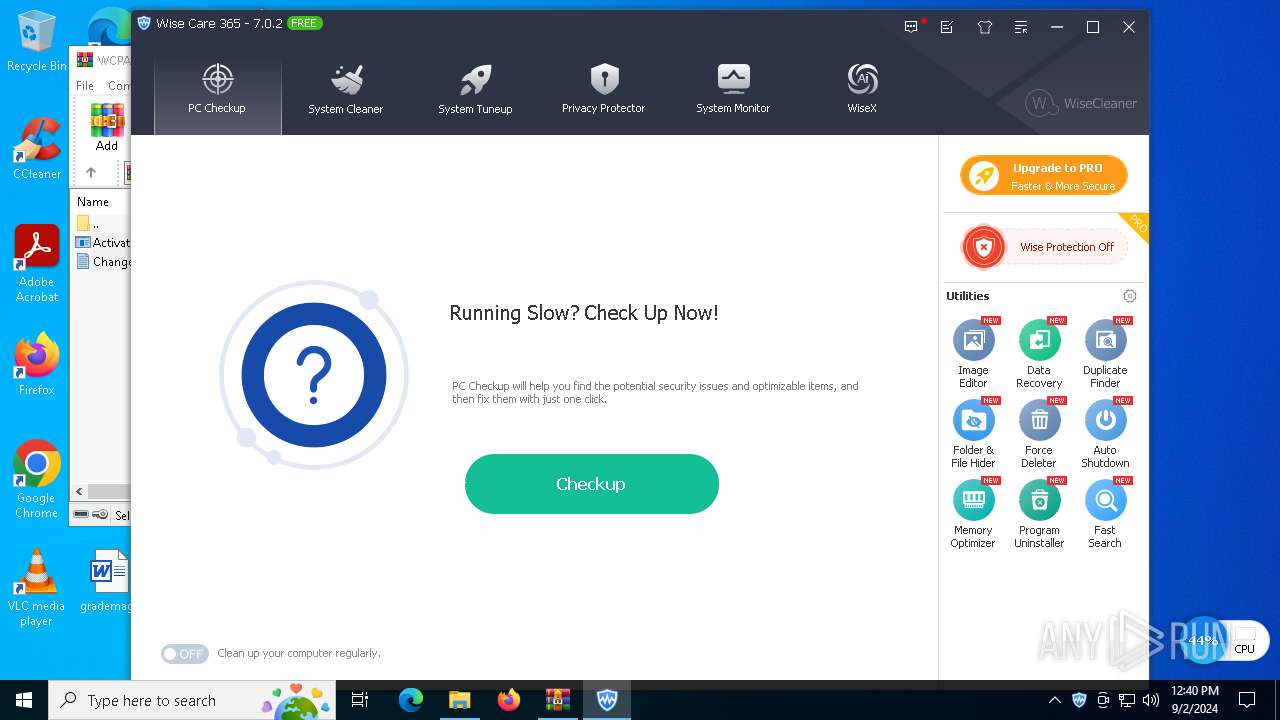
Task: Go to Privacy Protector tab
Action: (x=603, y=90)
